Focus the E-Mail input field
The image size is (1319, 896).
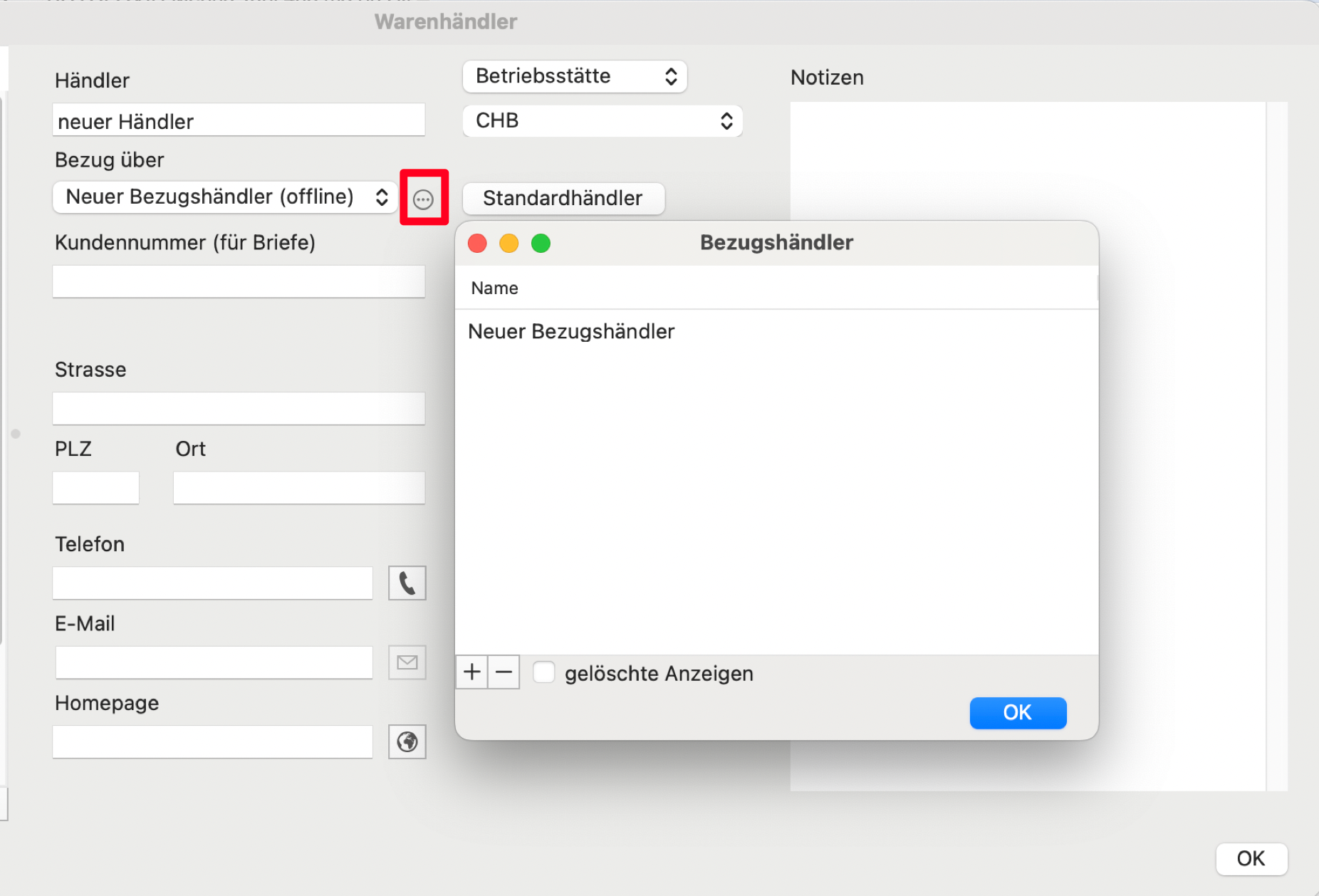(x=214, y=662)
